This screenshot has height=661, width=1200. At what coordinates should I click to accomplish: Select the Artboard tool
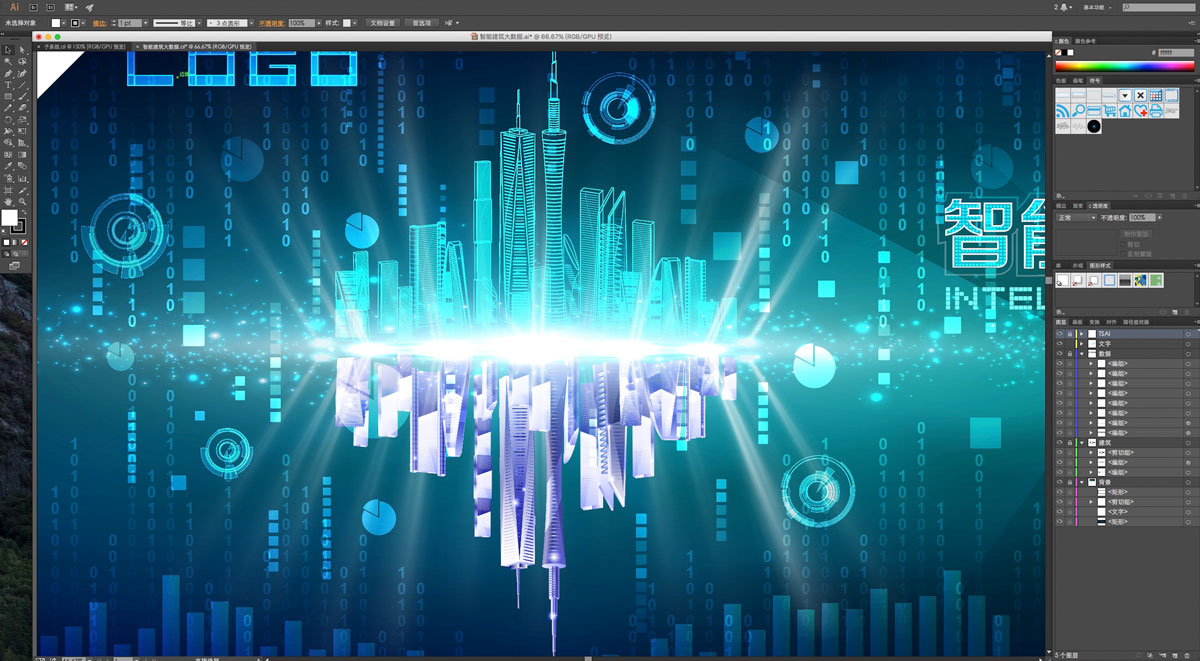[8, 190]
